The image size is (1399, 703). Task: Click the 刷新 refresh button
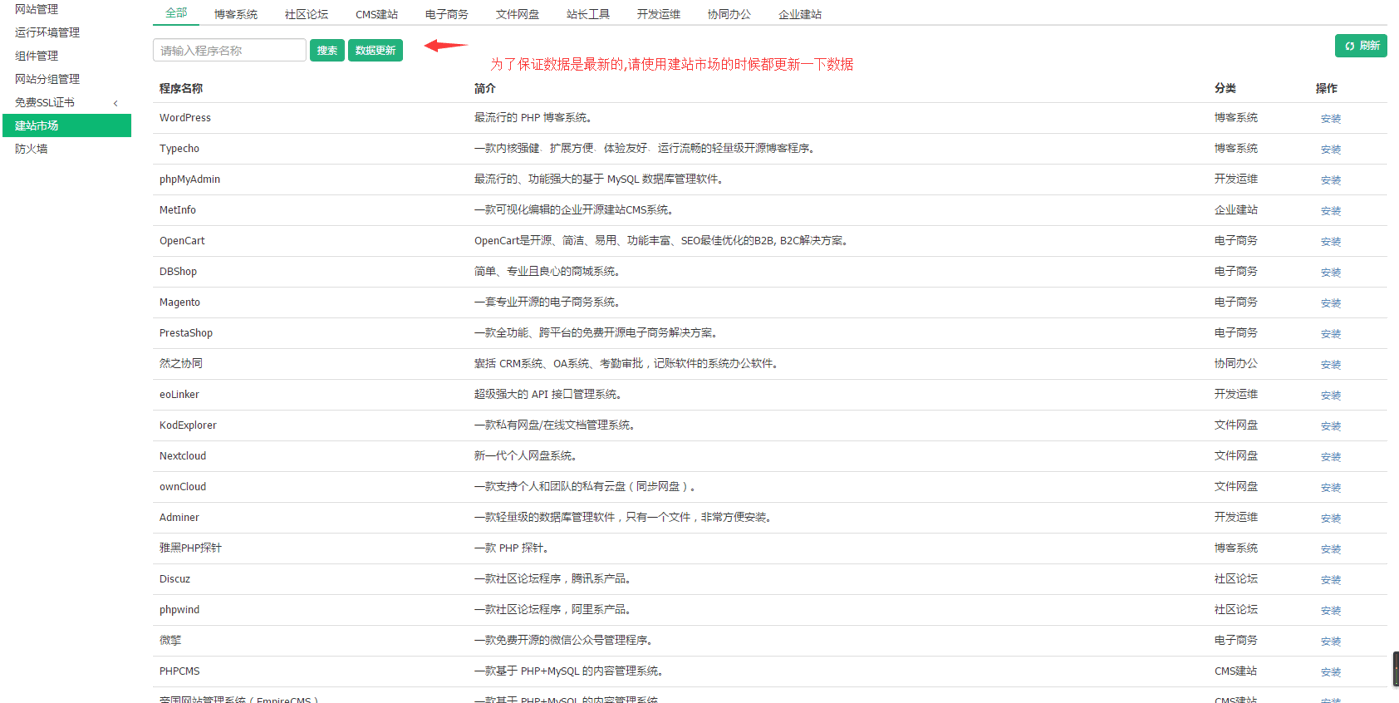point(1361,46)
